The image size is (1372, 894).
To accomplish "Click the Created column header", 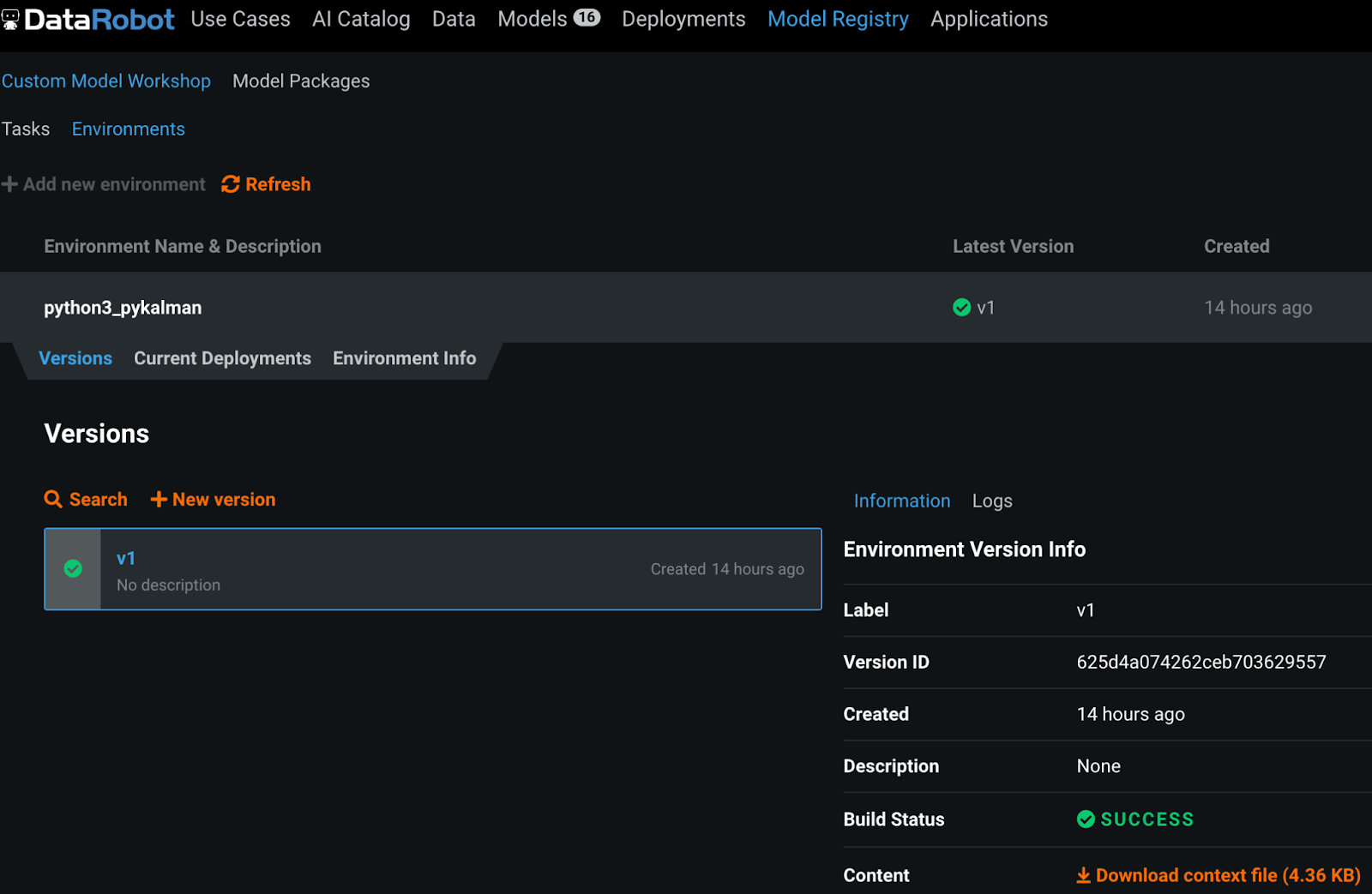I will pos(1237,246).
